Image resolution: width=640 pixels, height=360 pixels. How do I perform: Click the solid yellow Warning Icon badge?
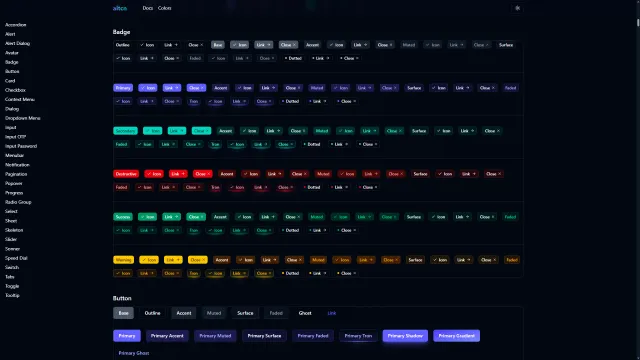click(149, 260)
